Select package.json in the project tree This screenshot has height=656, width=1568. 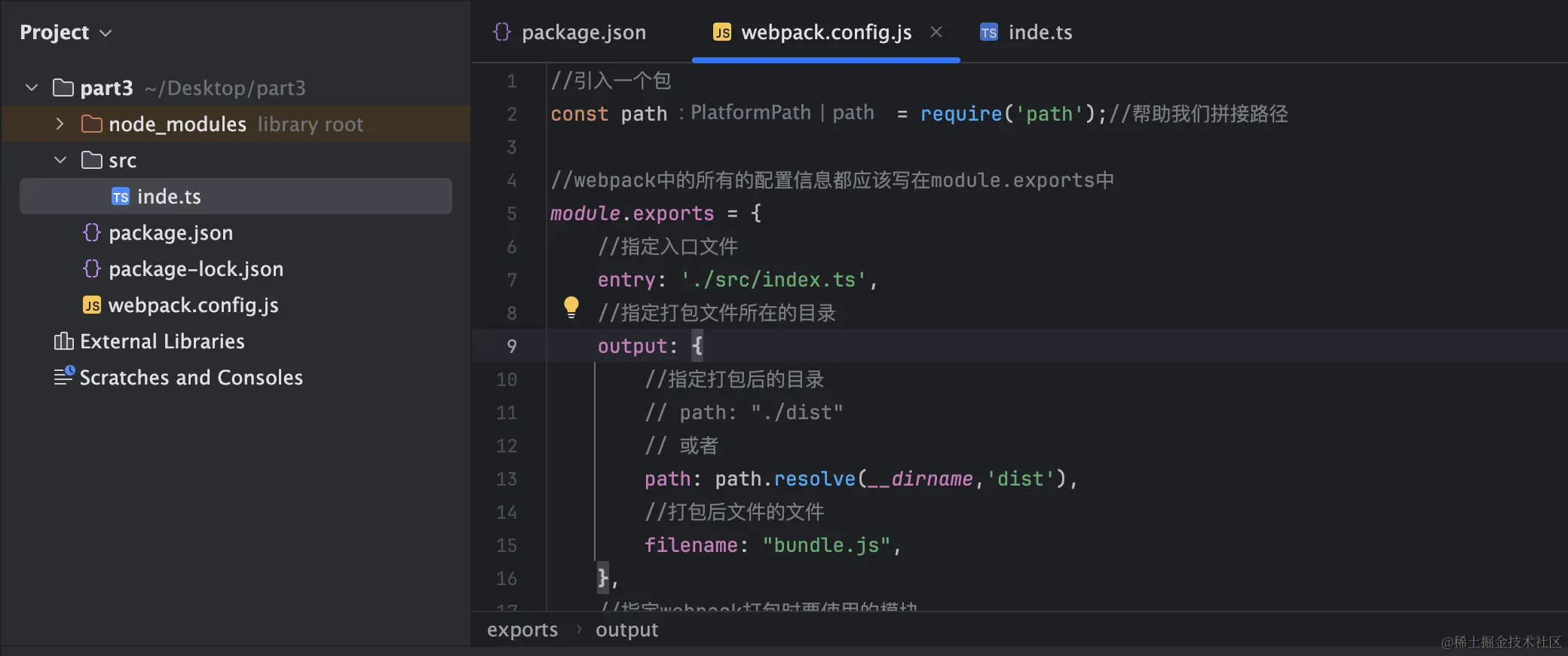pos(170,233)
